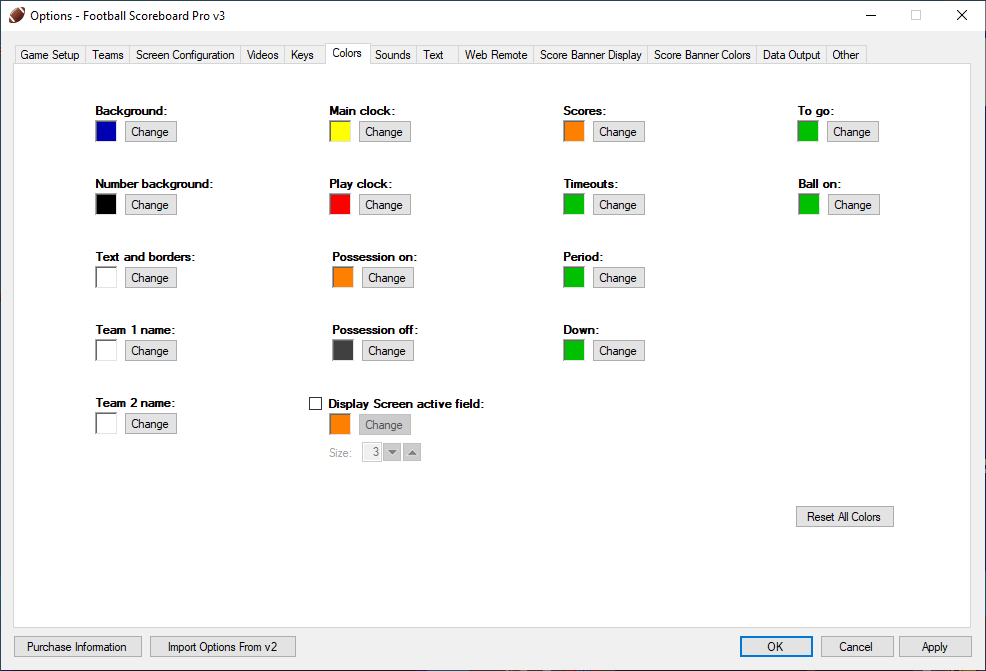This screenshot has width=986, height=671.
Task: Click the black Number background swatch
Action: [106, 204]
